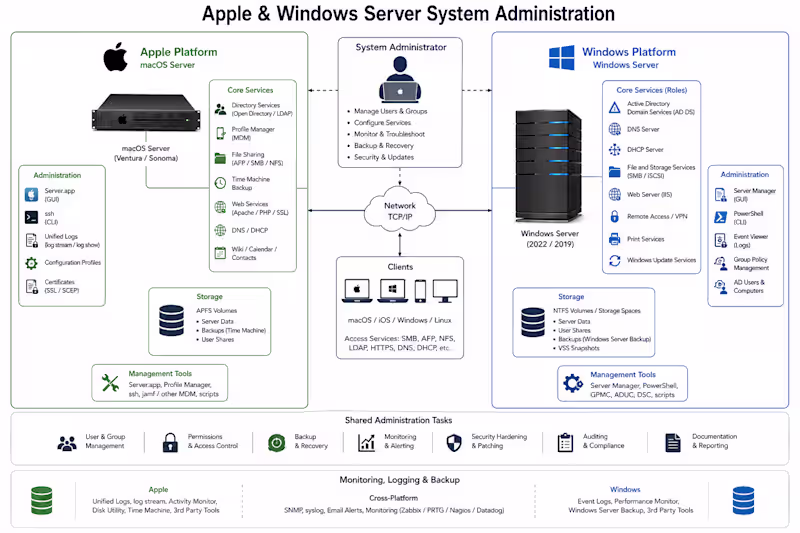Click the Security Hardening shield icon

[454, 443]
